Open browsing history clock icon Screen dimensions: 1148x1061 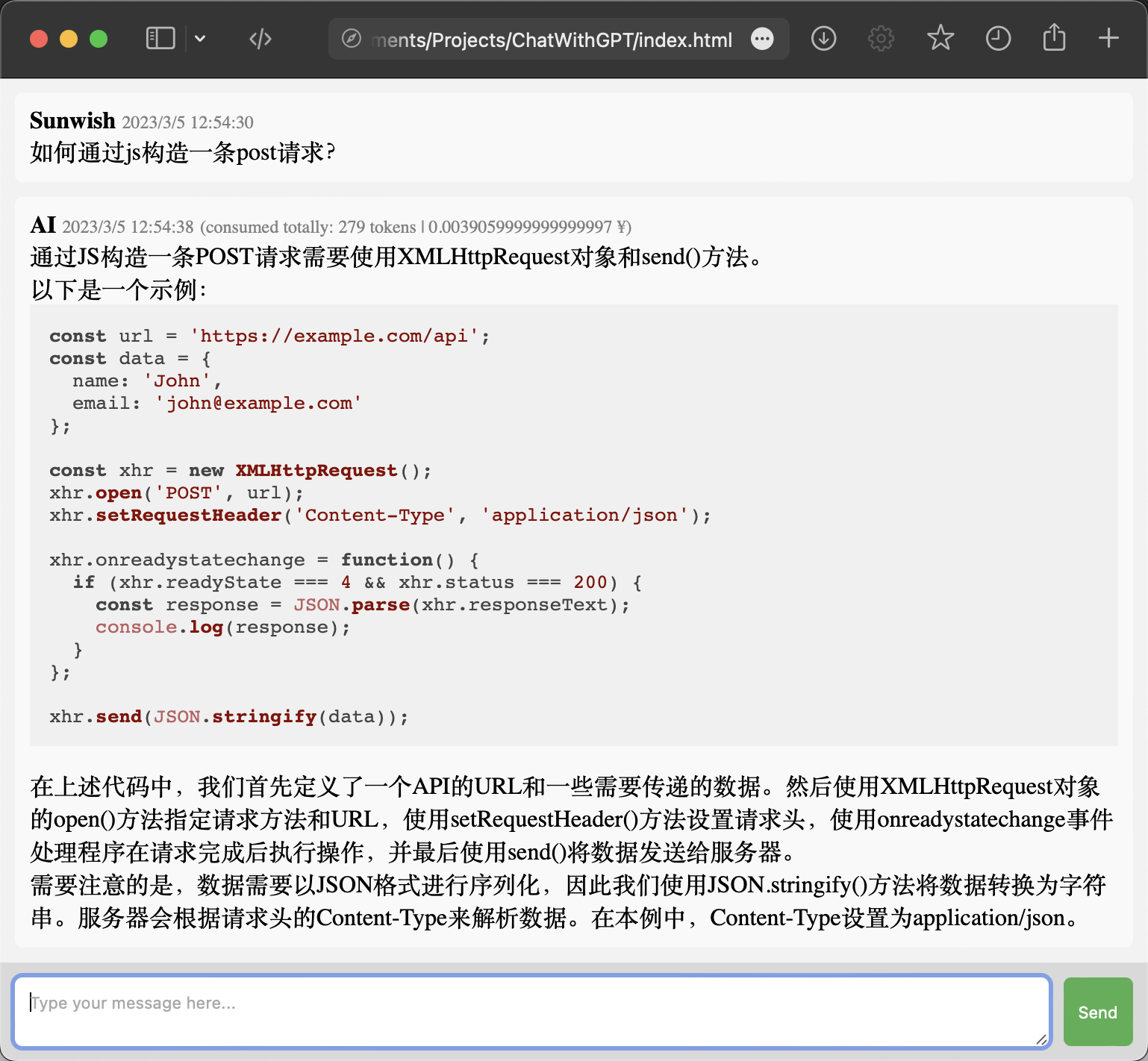click(998, 38)
